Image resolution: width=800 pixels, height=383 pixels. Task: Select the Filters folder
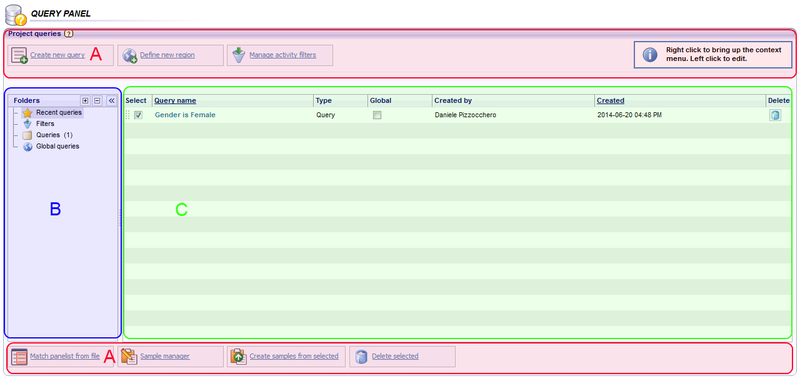pos(45,124)
